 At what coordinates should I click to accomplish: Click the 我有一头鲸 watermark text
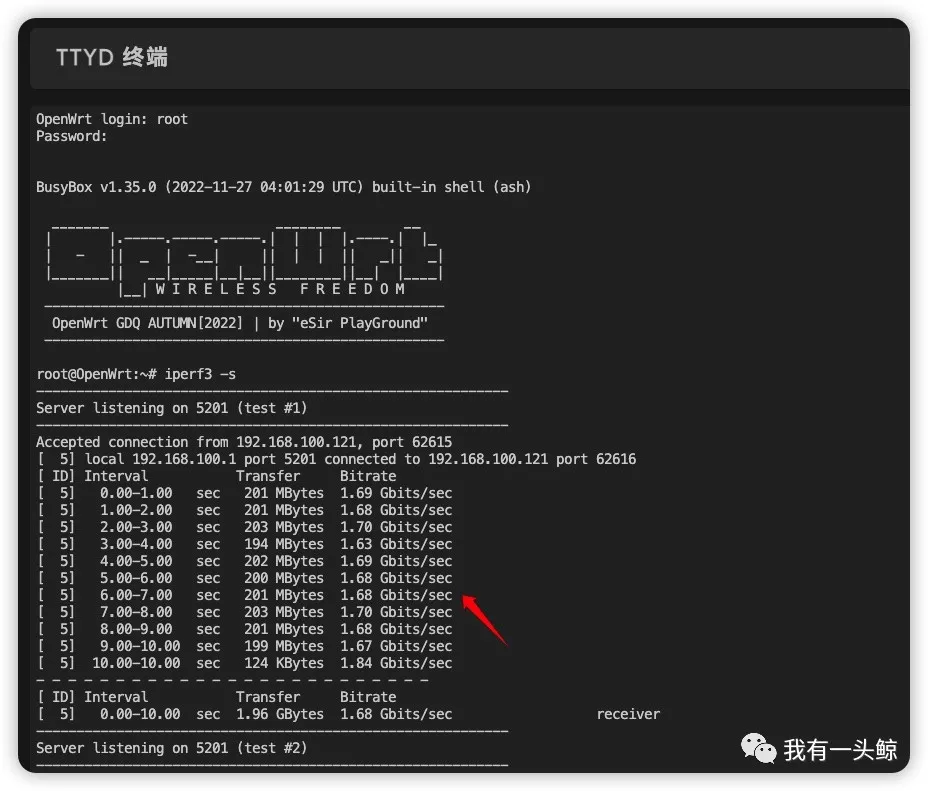838,748
